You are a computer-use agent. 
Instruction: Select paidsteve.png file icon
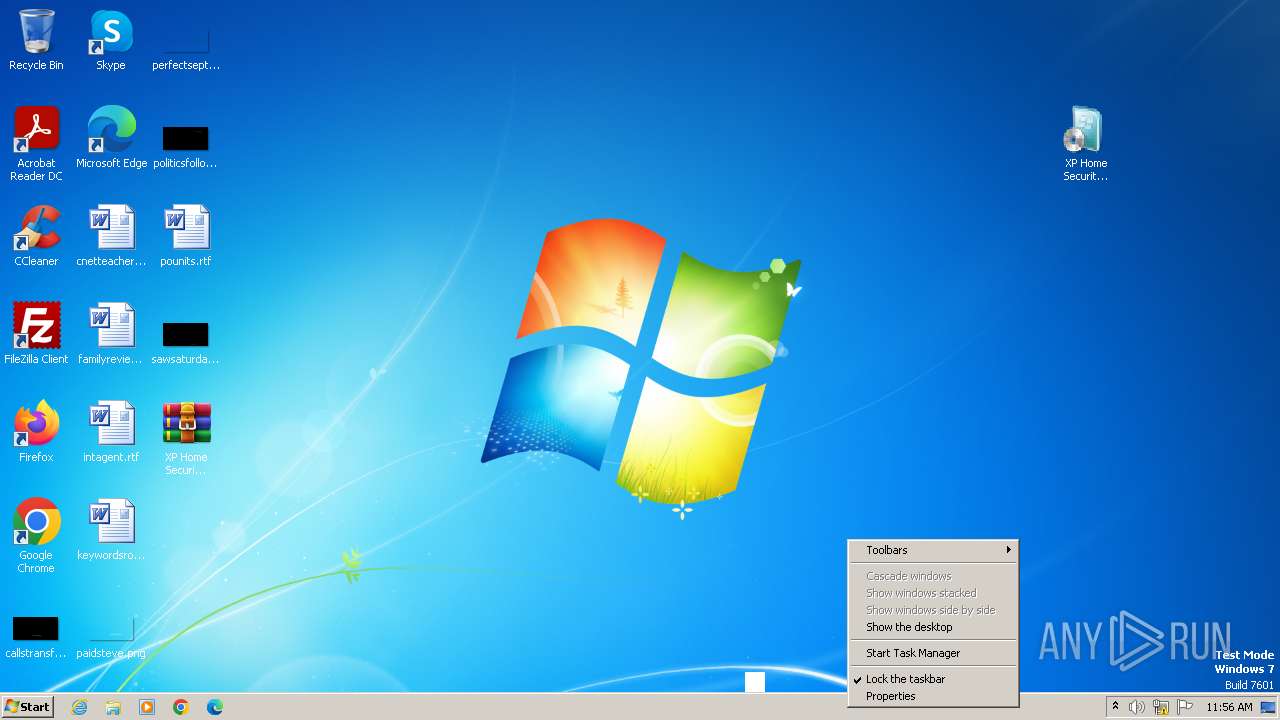[111, 636]
